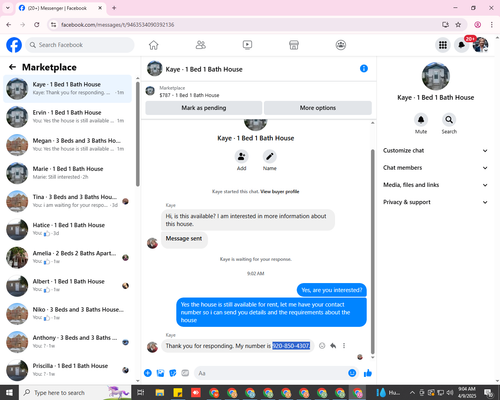Open Tina - 3 Beds and 3 Baths chat
This screenshot has height=400, width=500.
[x=68, y=201]
